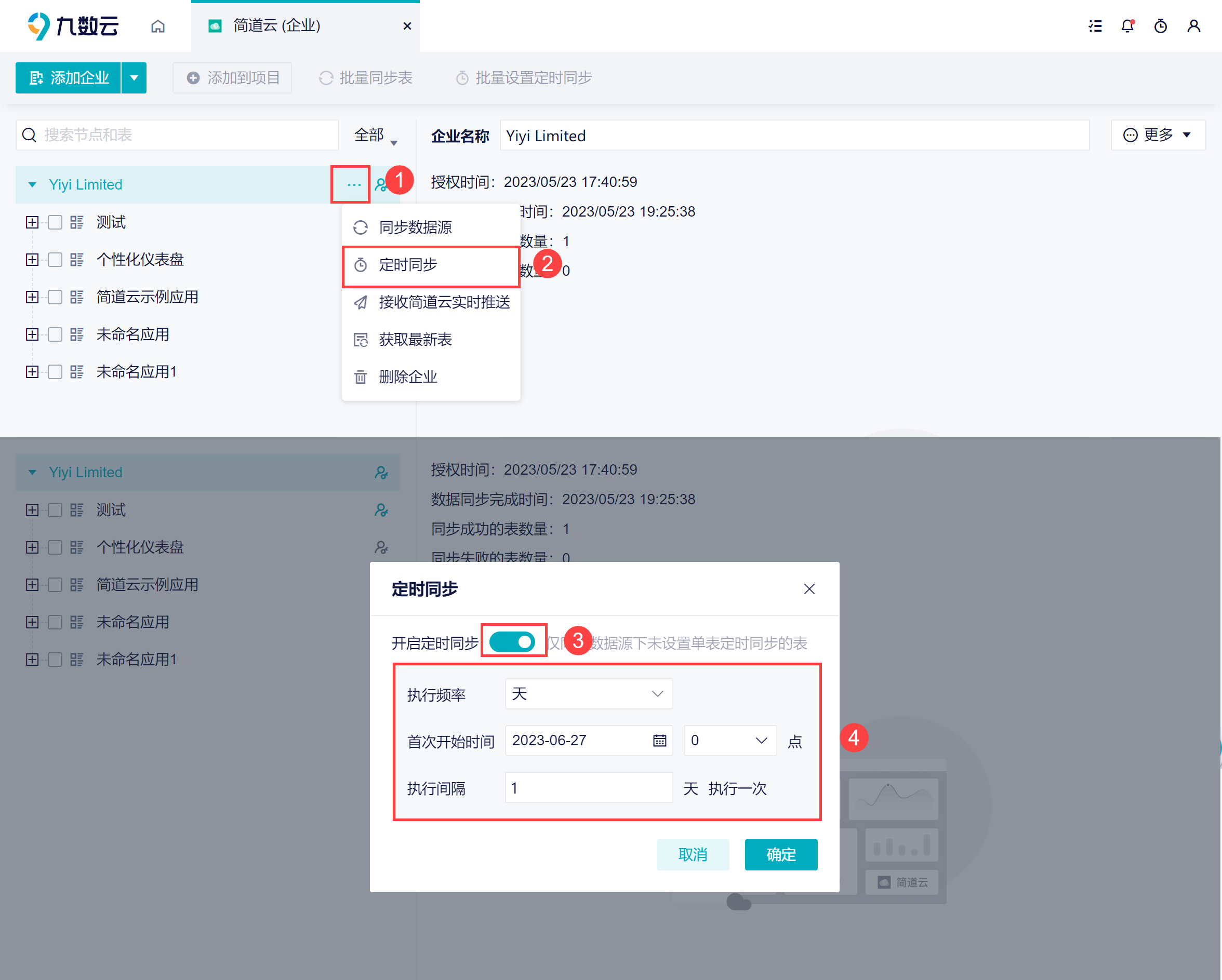Tick the 简道云示例应用 checkbox
The image size is (1222, 980).
(x=55, y=297)
